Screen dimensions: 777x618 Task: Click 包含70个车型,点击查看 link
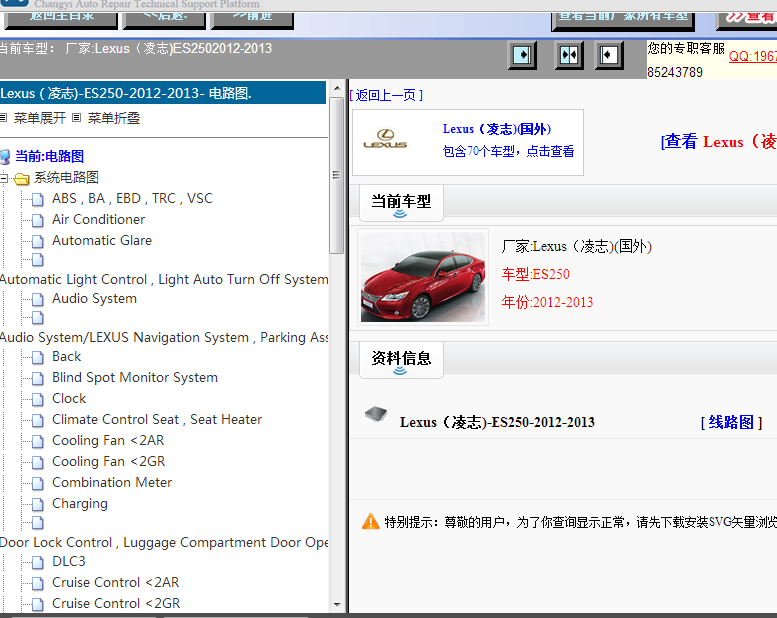508,152
